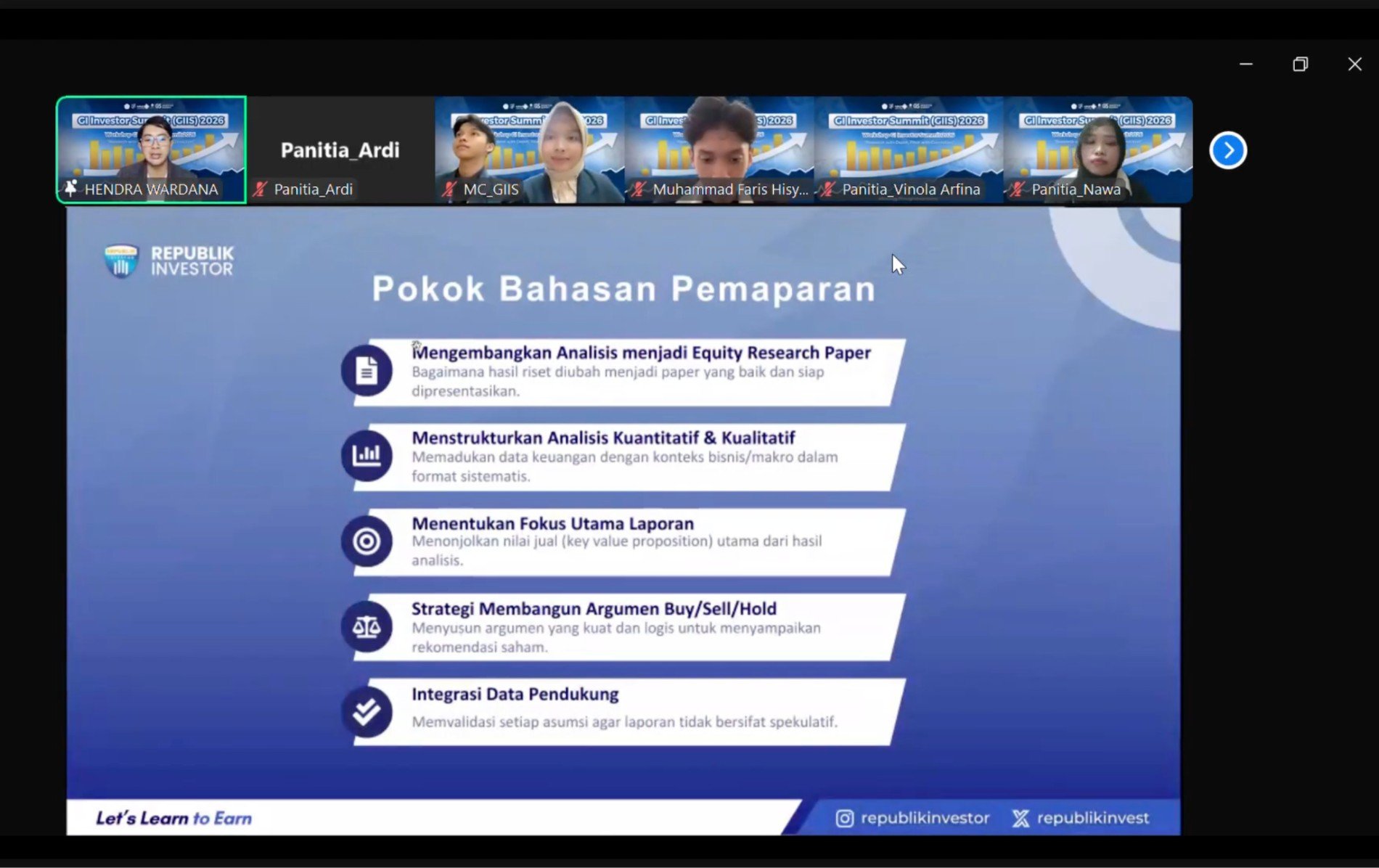1379x868 pixels.
Task: Click 'republikinvest' X handle
Action: pyautogui.click(x=1093, y=819)
